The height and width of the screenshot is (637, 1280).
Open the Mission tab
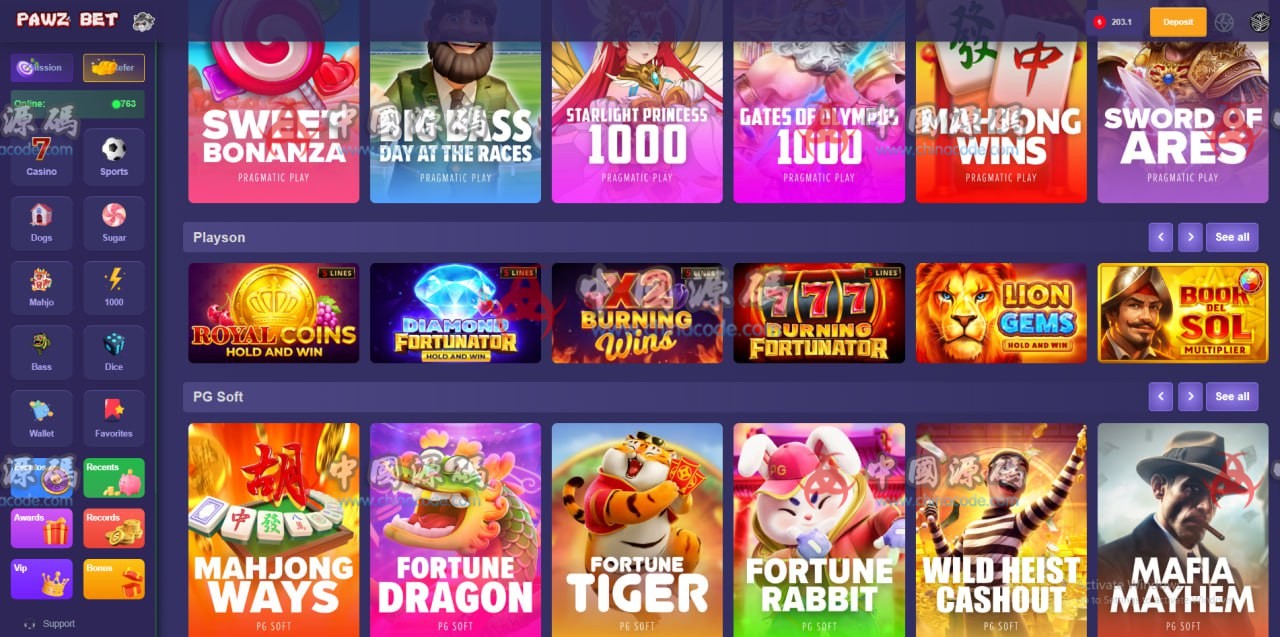(x=42, y=68)
